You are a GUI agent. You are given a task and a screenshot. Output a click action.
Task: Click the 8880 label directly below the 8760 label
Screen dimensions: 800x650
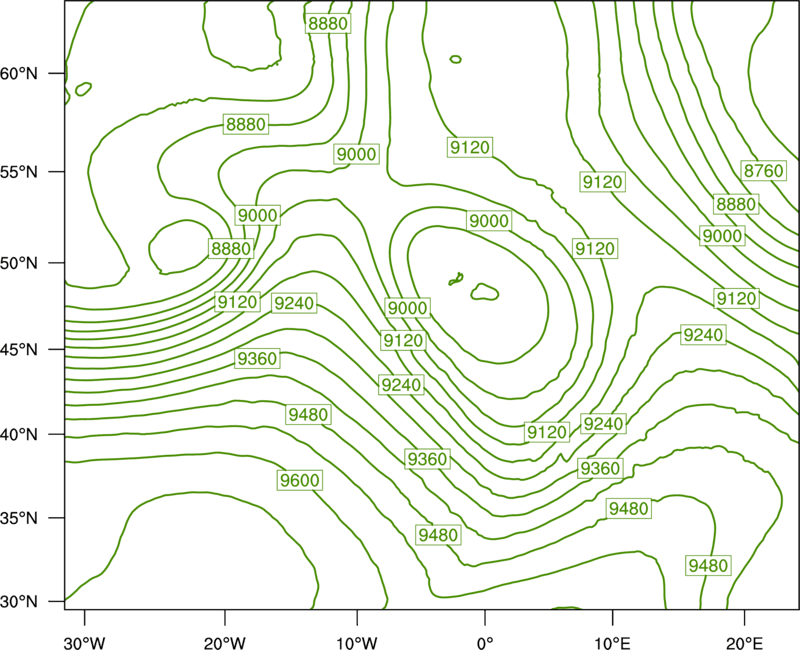coord(736,204)
